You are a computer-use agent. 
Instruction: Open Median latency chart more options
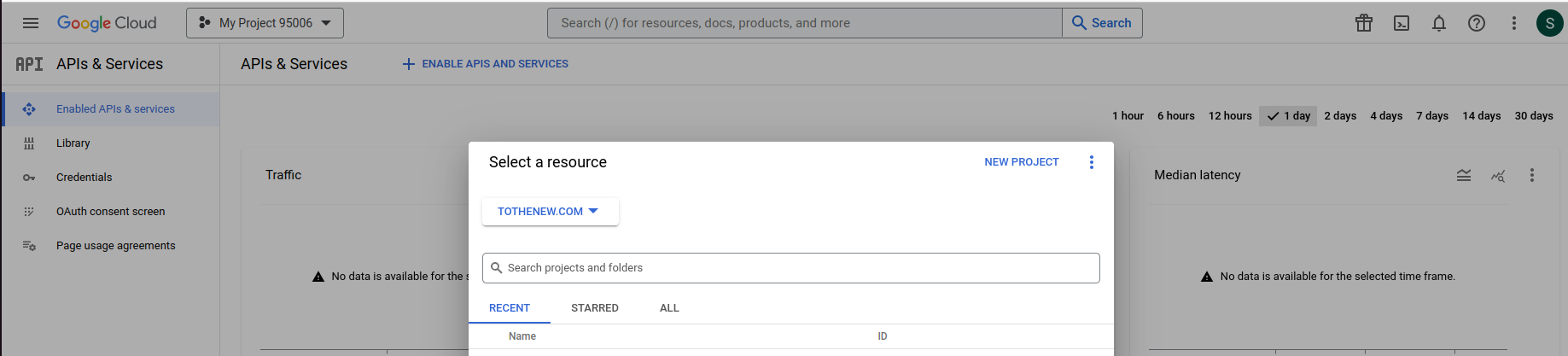click(x=1532, y=175)
